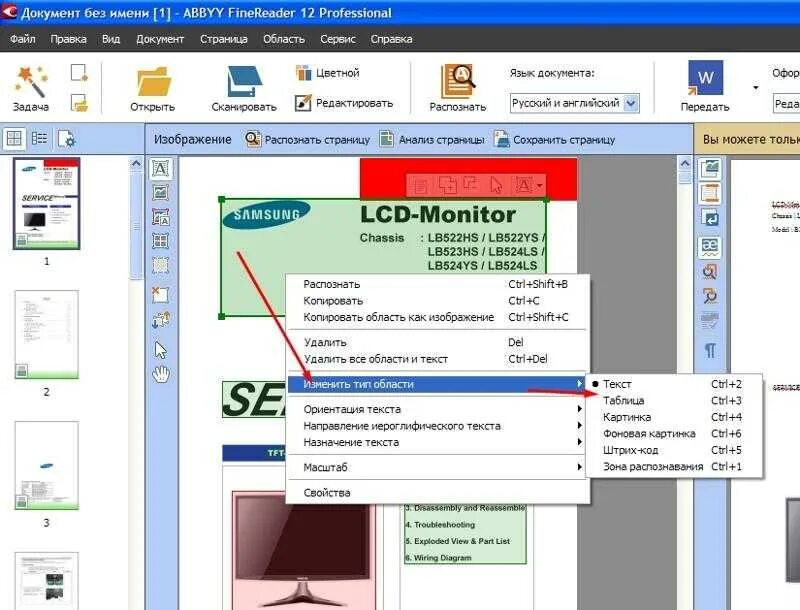Select the recognition zone tool
The image size is (800, 610).
(x=161, y=265)
